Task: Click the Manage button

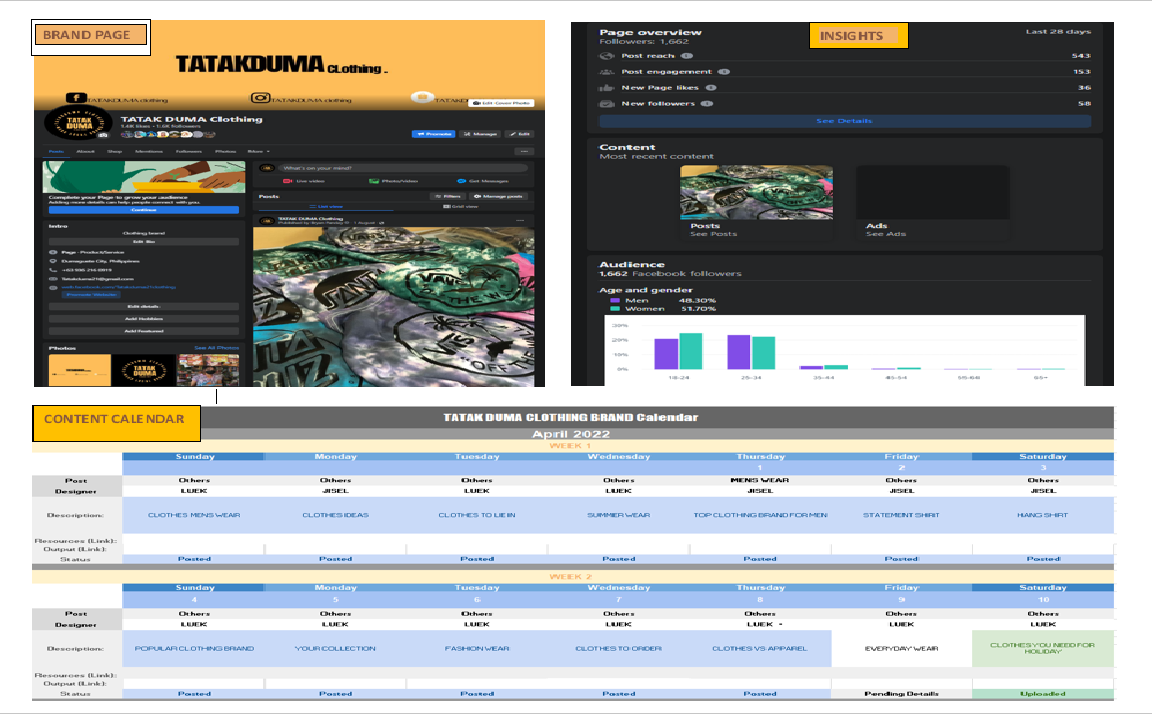Action: (x=479, y=134)
